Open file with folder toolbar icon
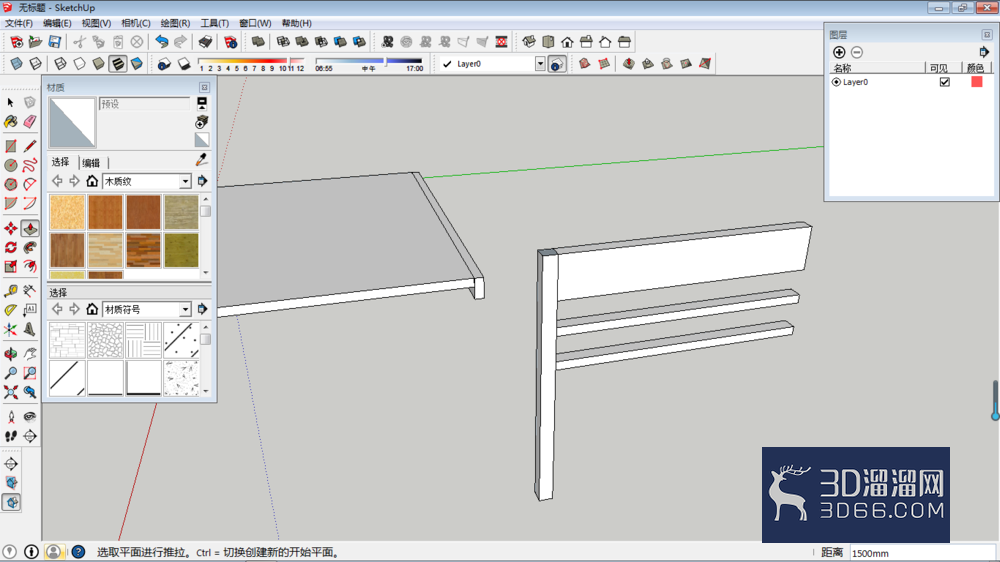Screen dimensions: 1000x562 (x=36, y=42)
